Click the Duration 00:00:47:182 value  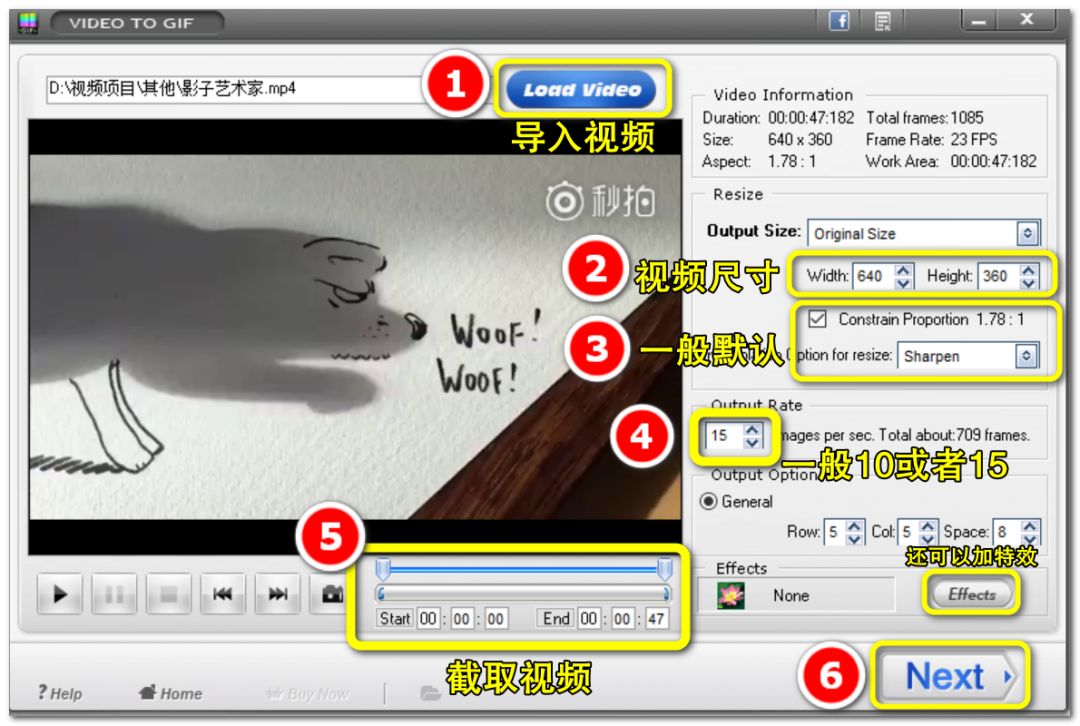pyautogui.click(x=811, y=118)
